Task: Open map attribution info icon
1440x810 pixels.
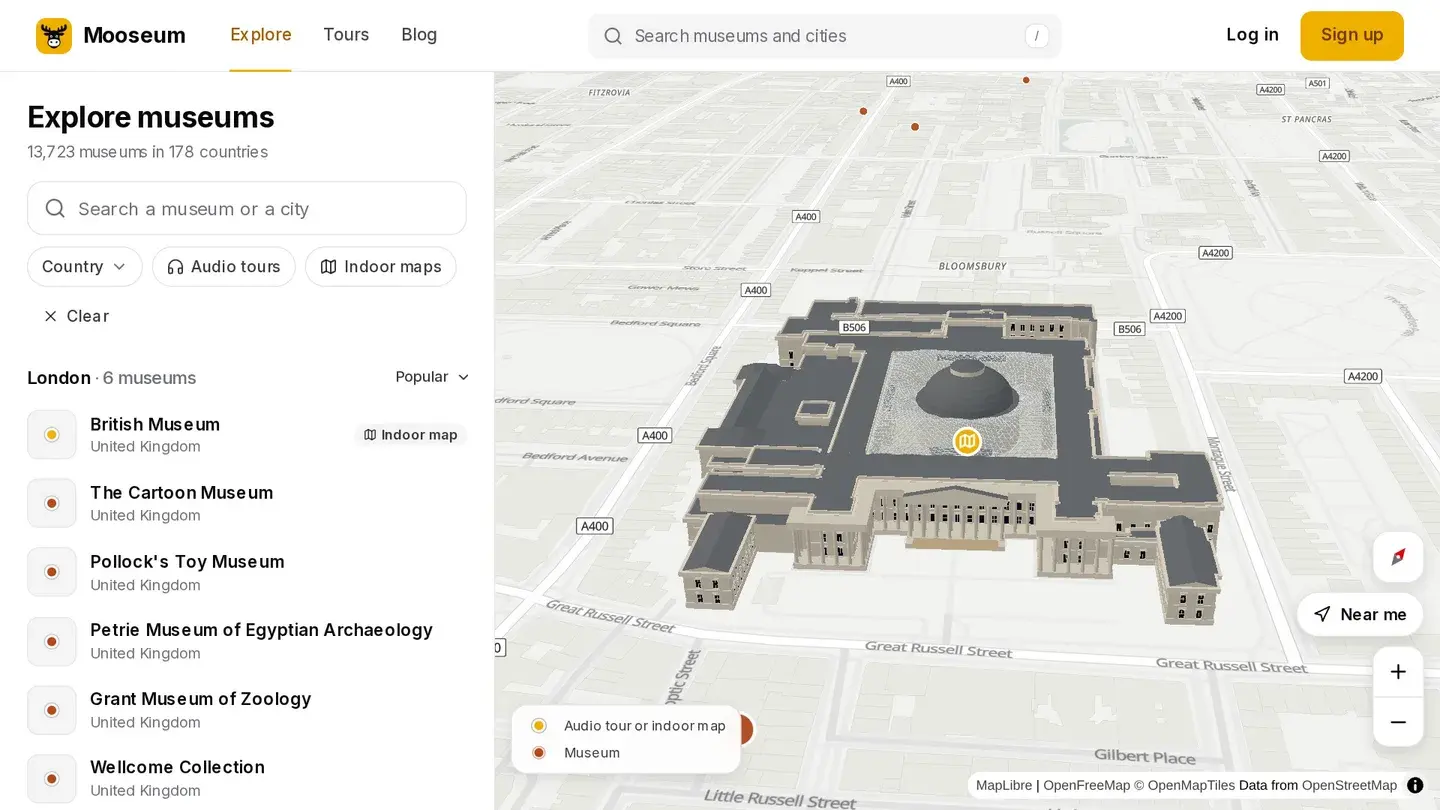Action: [x=1415, y=785]
